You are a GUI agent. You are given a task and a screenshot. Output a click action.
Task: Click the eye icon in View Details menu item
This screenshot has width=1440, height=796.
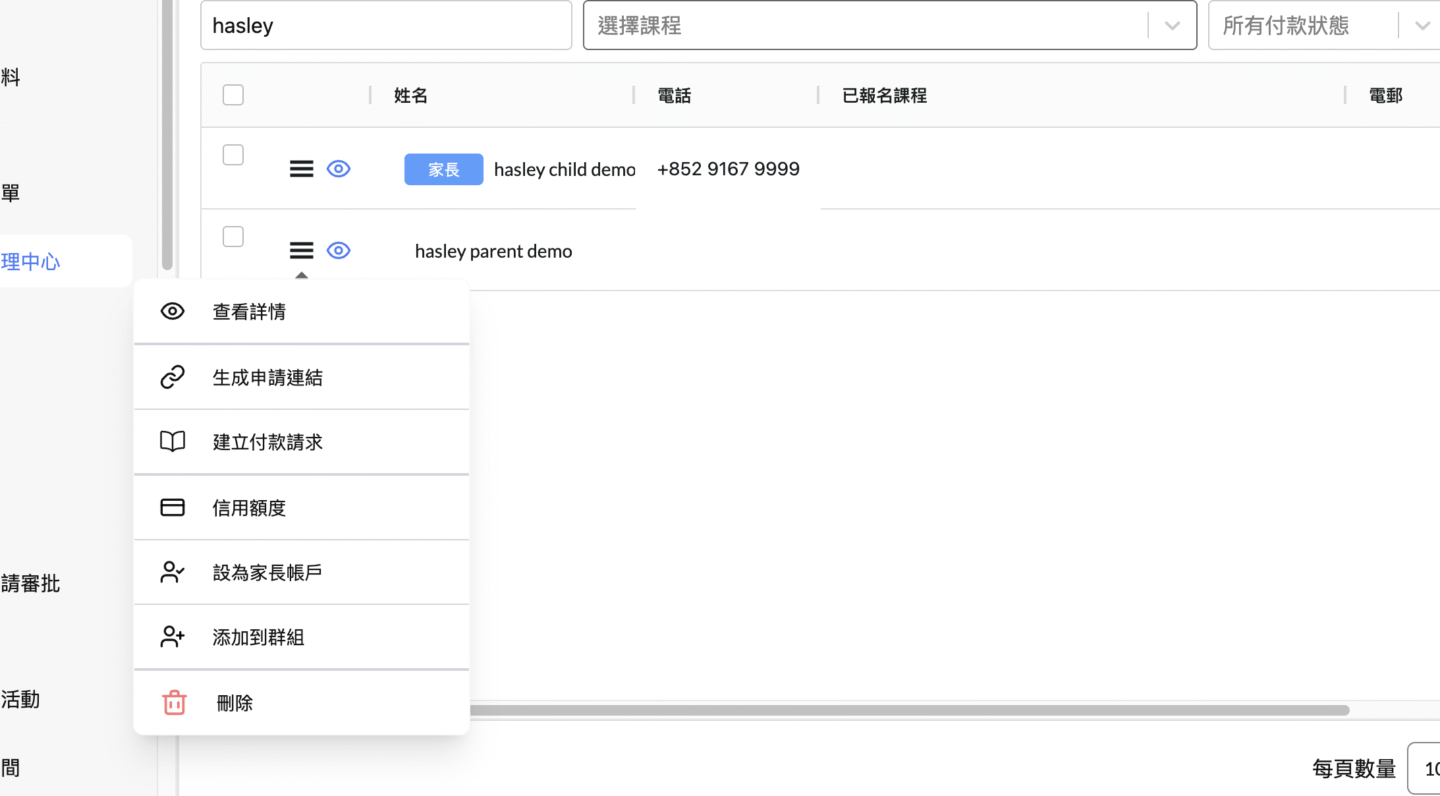point(173,311)
